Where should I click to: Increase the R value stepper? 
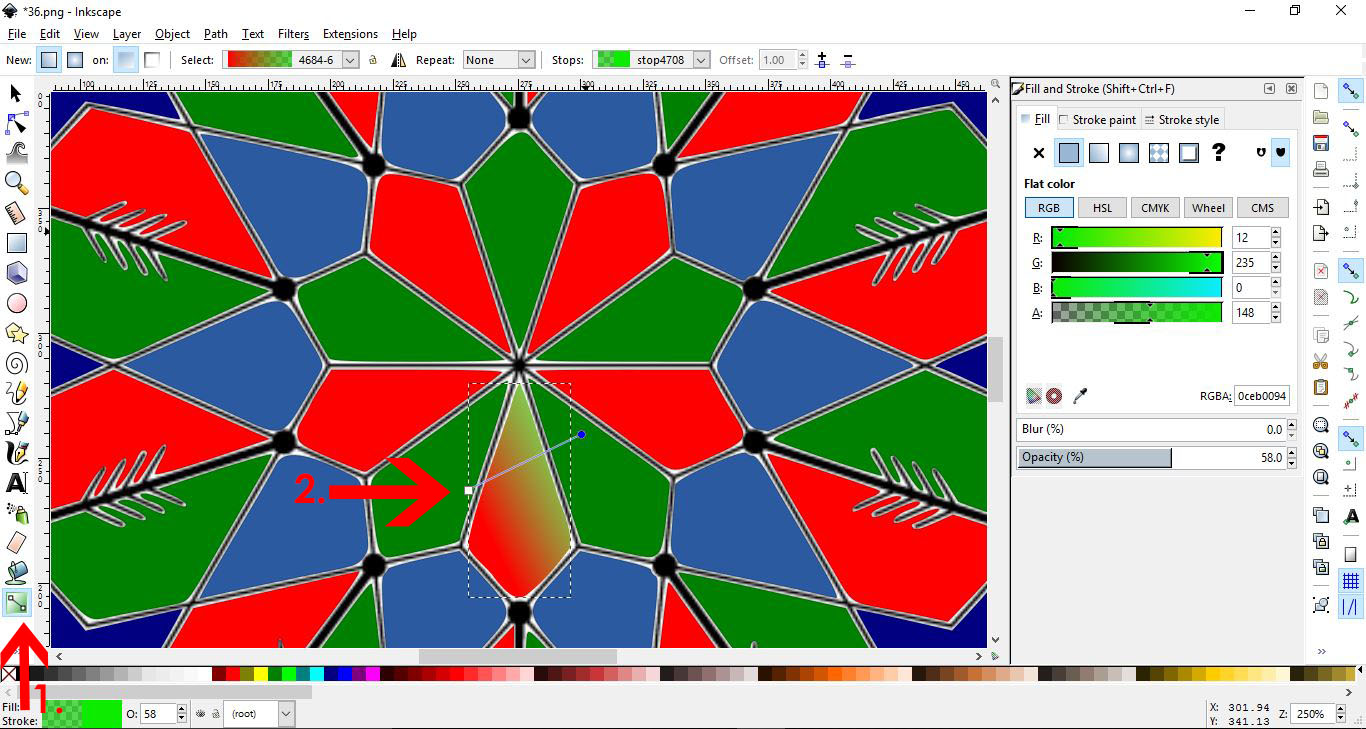coord(1276,233)
